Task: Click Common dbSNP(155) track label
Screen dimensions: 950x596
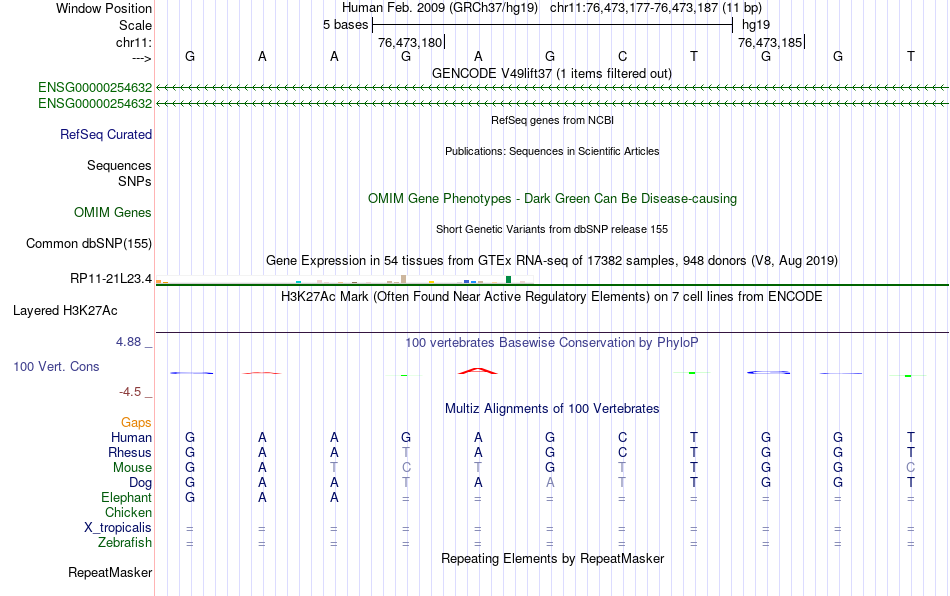Action: (88, 243)
